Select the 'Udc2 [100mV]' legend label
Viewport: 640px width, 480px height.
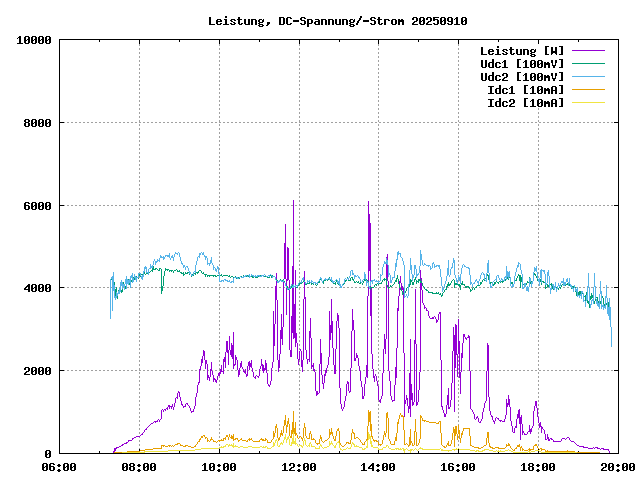click(x=522, y=77)
